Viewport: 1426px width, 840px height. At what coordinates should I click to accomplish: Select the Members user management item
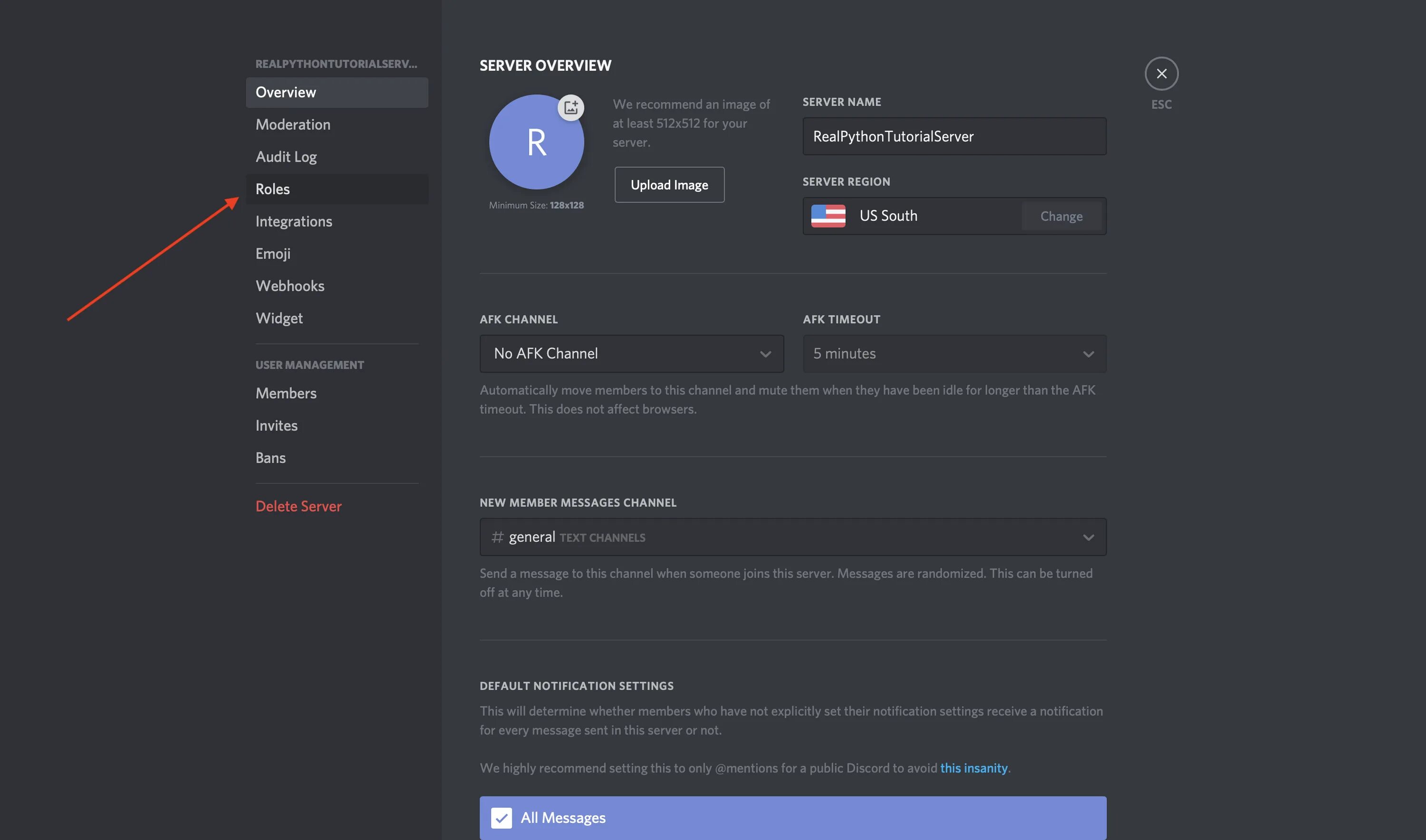[x=286, y=392]
